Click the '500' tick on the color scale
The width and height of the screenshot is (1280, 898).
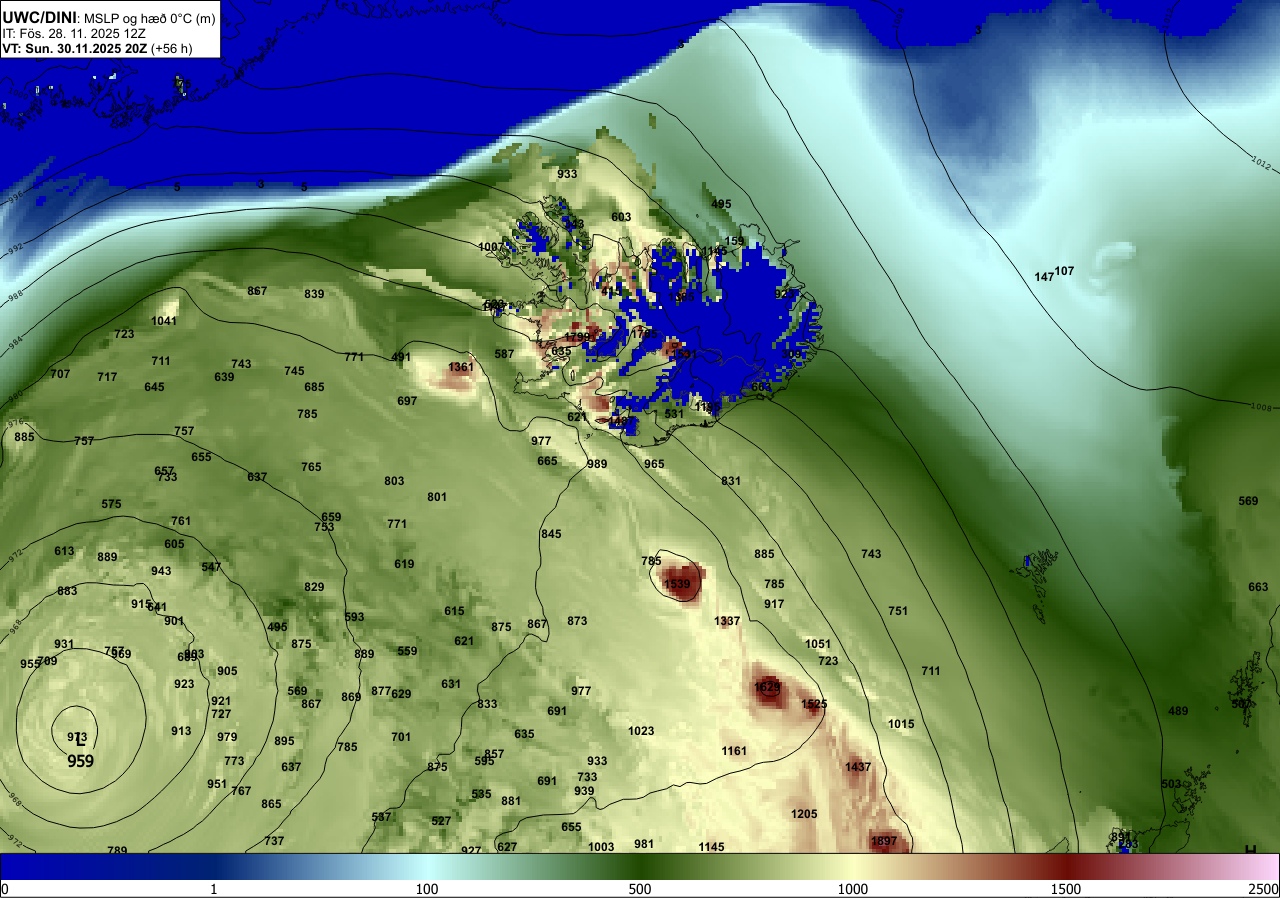(640, 889)
